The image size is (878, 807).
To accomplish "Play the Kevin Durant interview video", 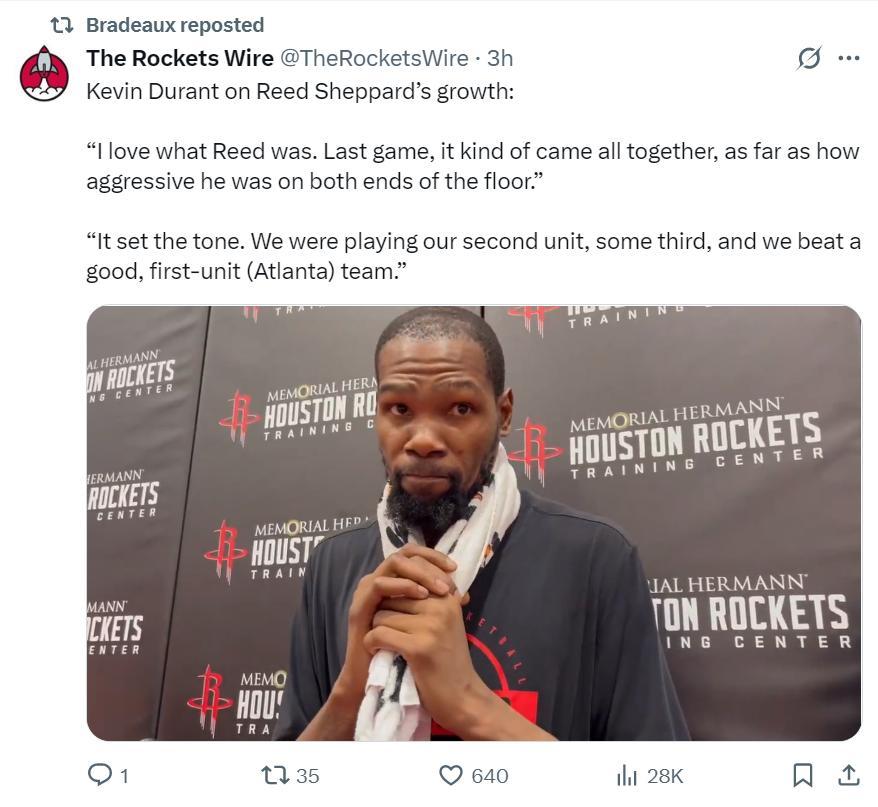I will coord(473,523).
